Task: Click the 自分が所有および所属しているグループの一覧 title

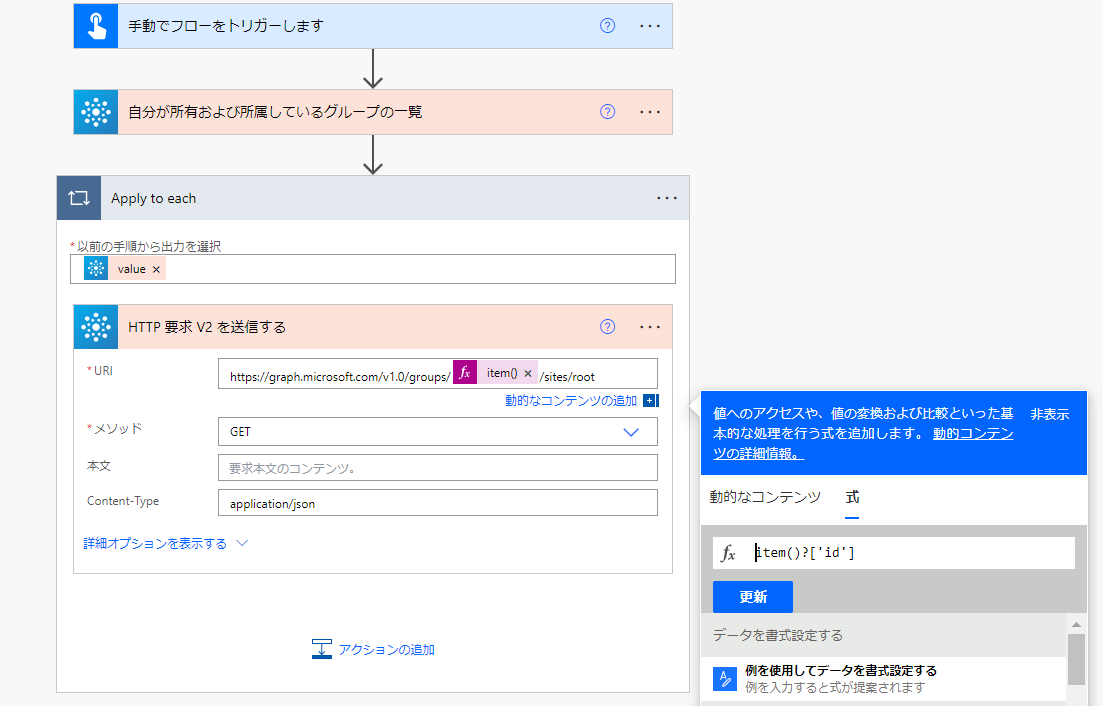Action: tap(275, 112)
